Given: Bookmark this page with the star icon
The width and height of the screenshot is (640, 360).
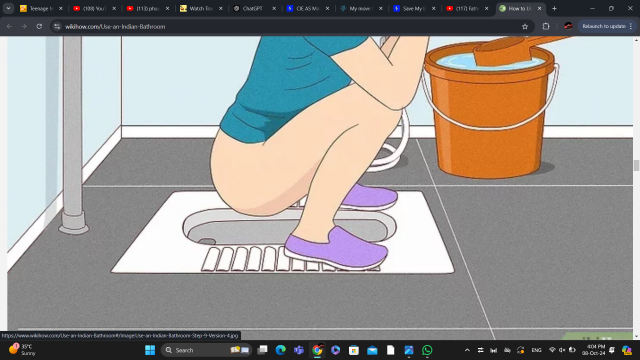Looking at the screenshot, I should (x=525, y=27).
